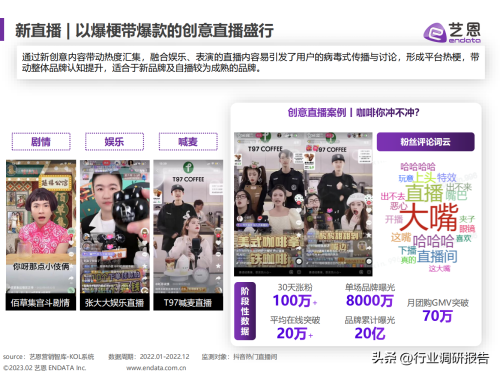Click 哈哈哈哈 at top of word cloud
Viewport: 500px width, 375px height.
tap(418, 167)
